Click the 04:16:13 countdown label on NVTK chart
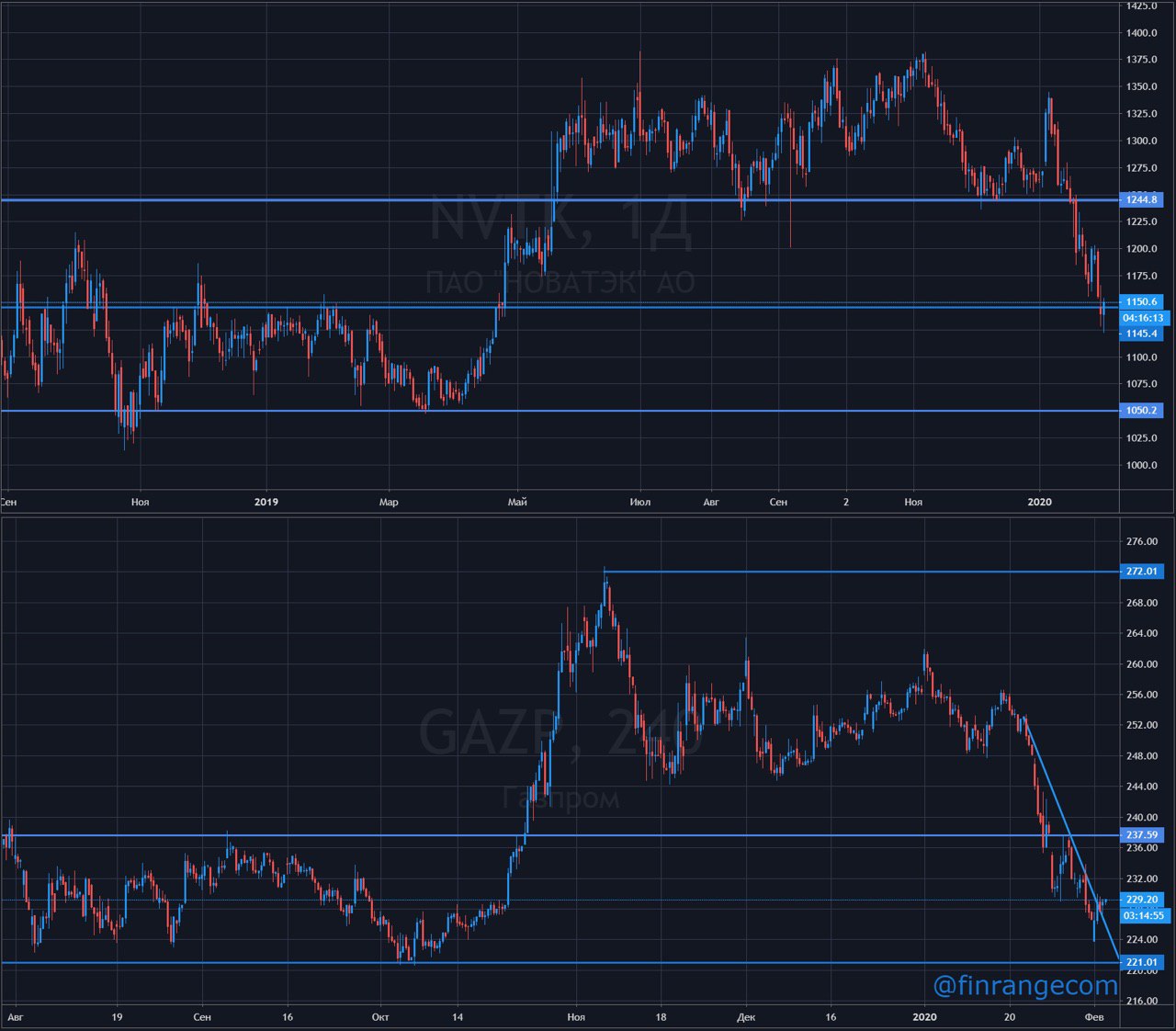Screen dimensions: 1176x1031 click(x=1143, y=318)
